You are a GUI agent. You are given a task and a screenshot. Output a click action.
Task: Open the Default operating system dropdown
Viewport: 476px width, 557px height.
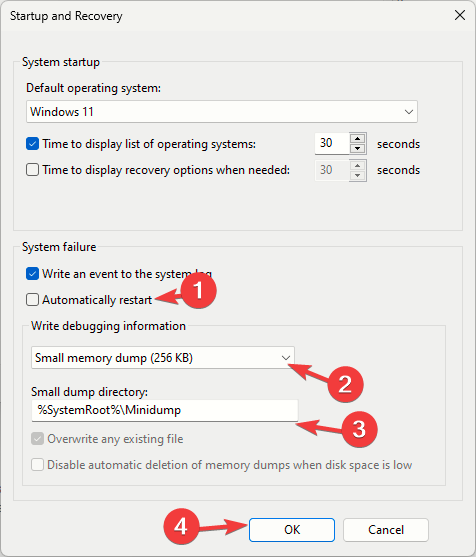coord(409,112)
